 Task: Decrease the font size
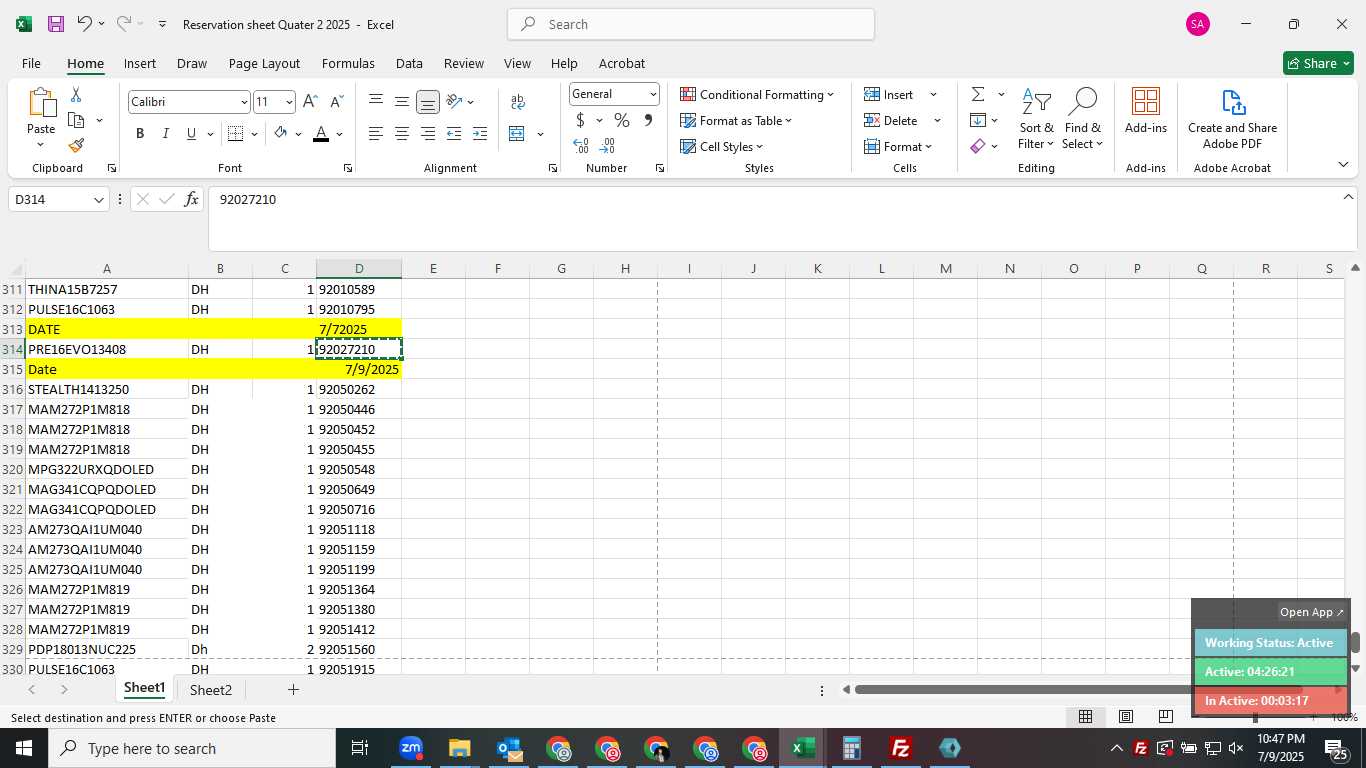click(336, 101)
